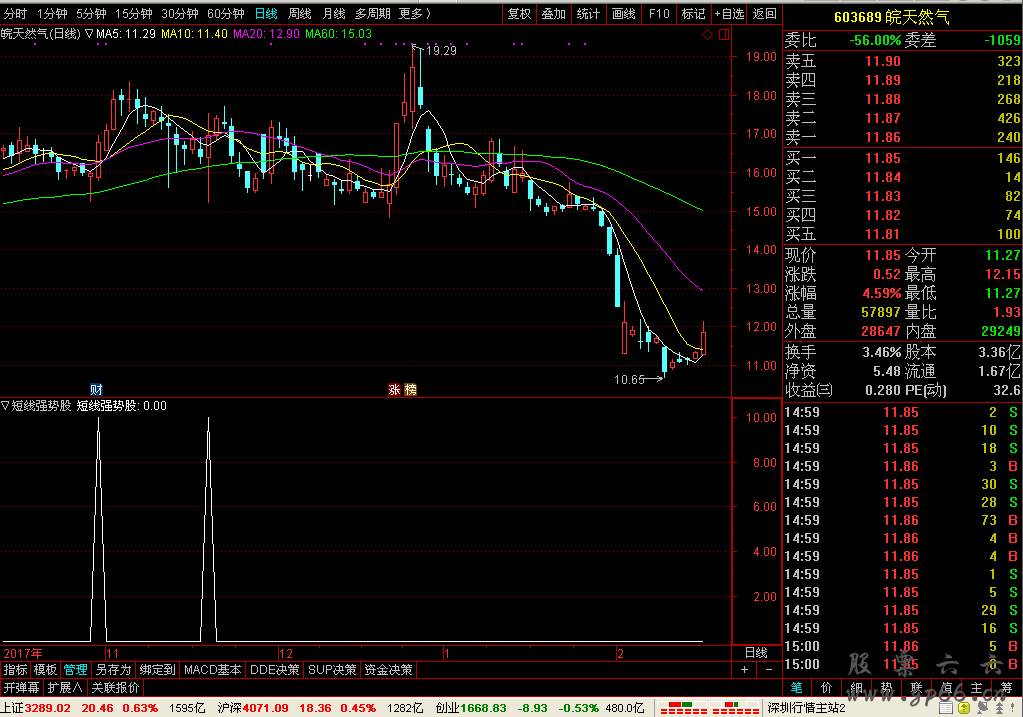Click the 创业 index value 1668.83

(x=483, y=708)
